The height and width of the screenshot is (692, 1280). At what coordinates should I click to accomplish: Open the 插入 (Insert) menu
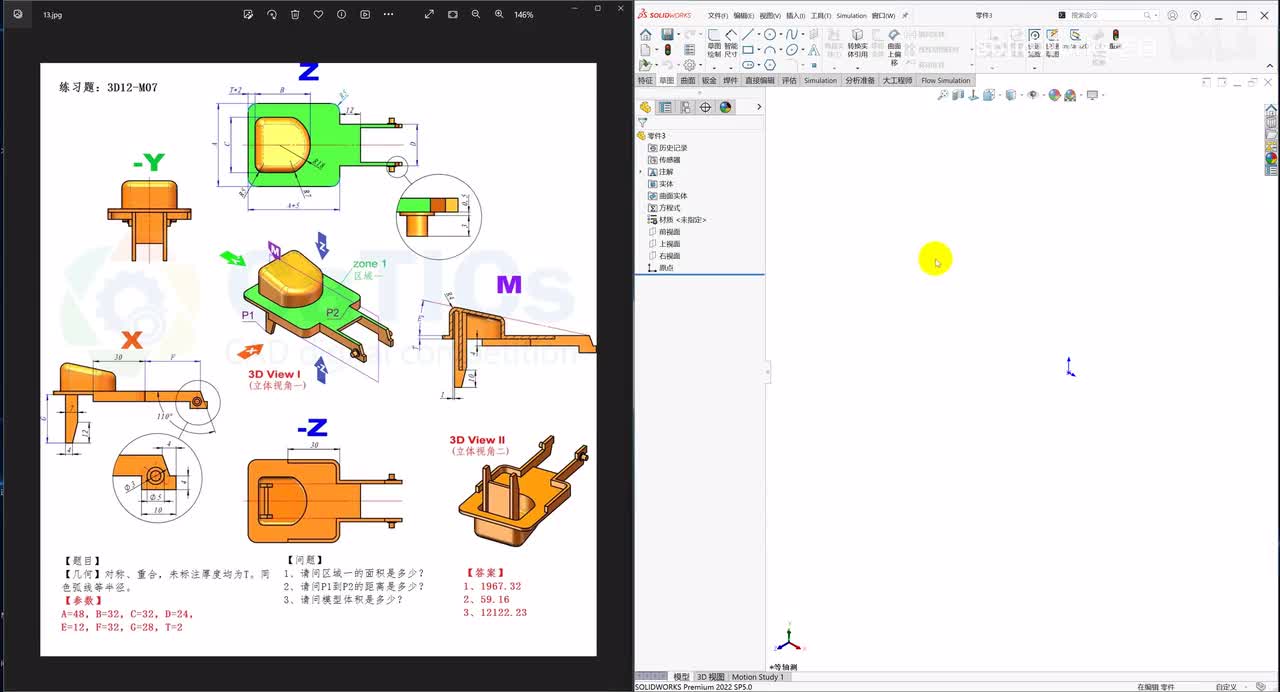click(795, 16)
